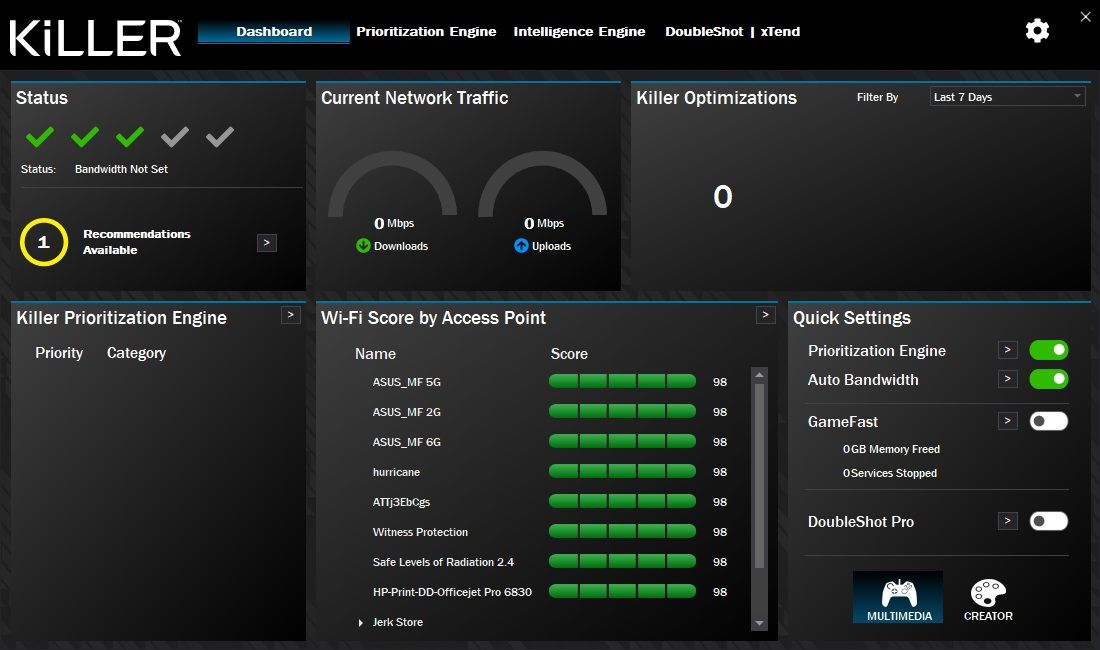
Task: Select the ATTj3EbCgs access point
Action: point(401,502)
